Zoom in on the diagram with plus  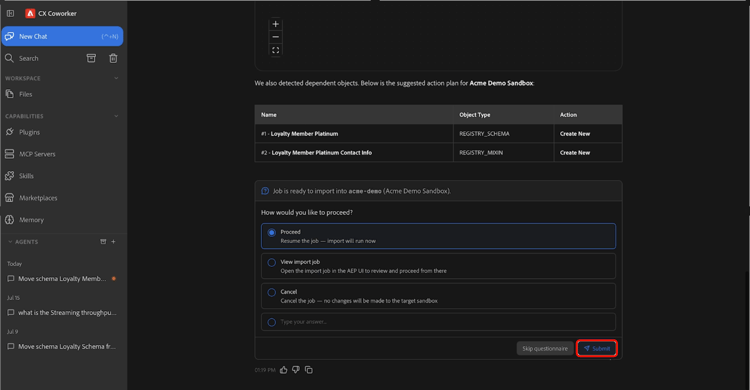tap(276, 24)
